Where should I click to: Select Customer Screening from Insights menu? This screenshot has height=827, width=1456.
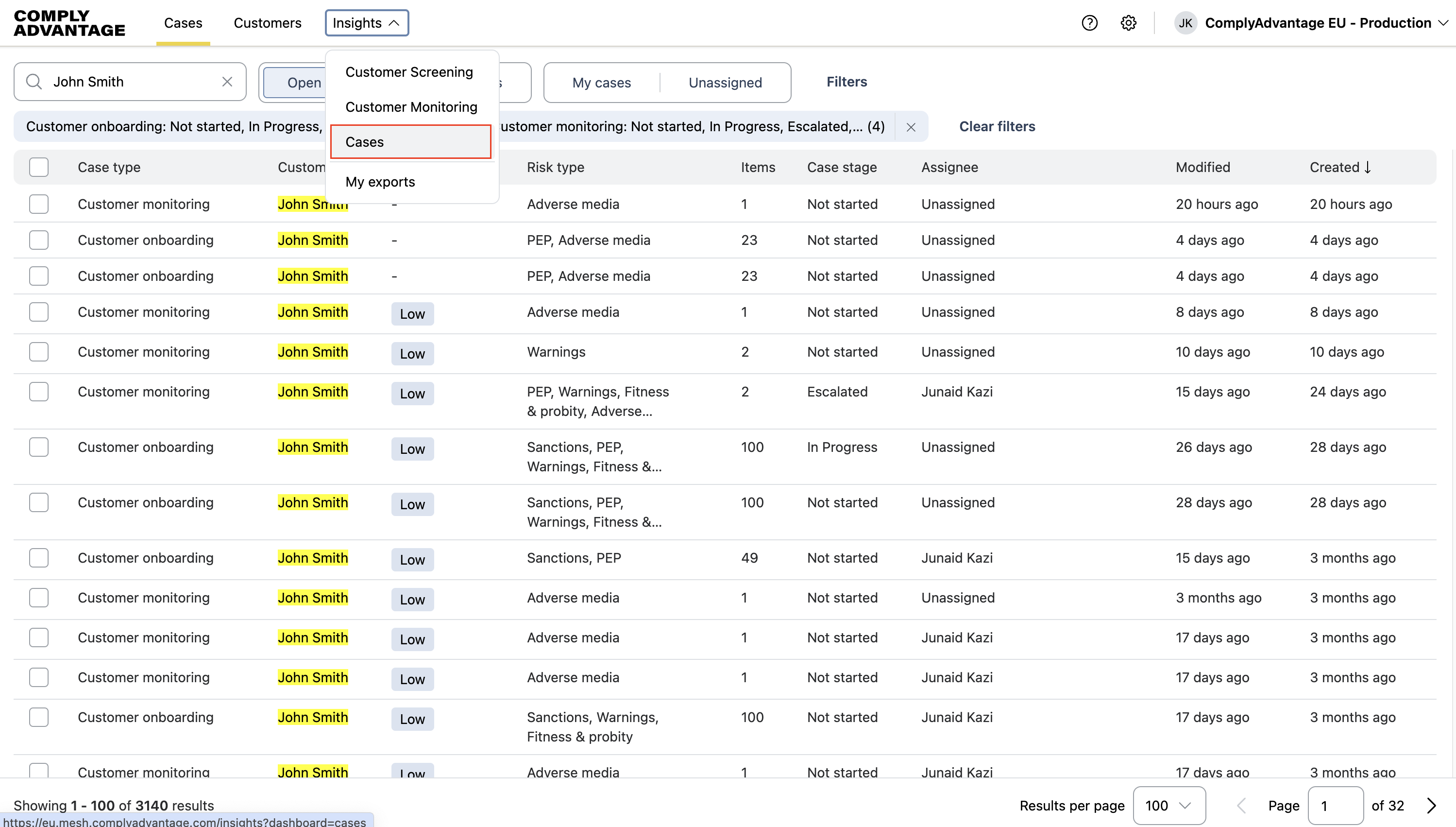coord(409,72)
